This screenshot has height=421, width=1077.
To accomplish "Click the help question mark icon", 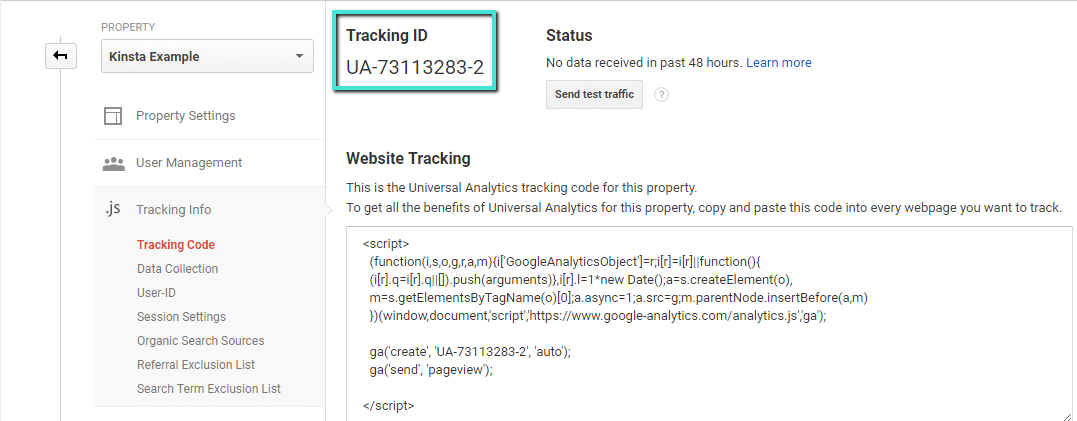I will point(661,94).
